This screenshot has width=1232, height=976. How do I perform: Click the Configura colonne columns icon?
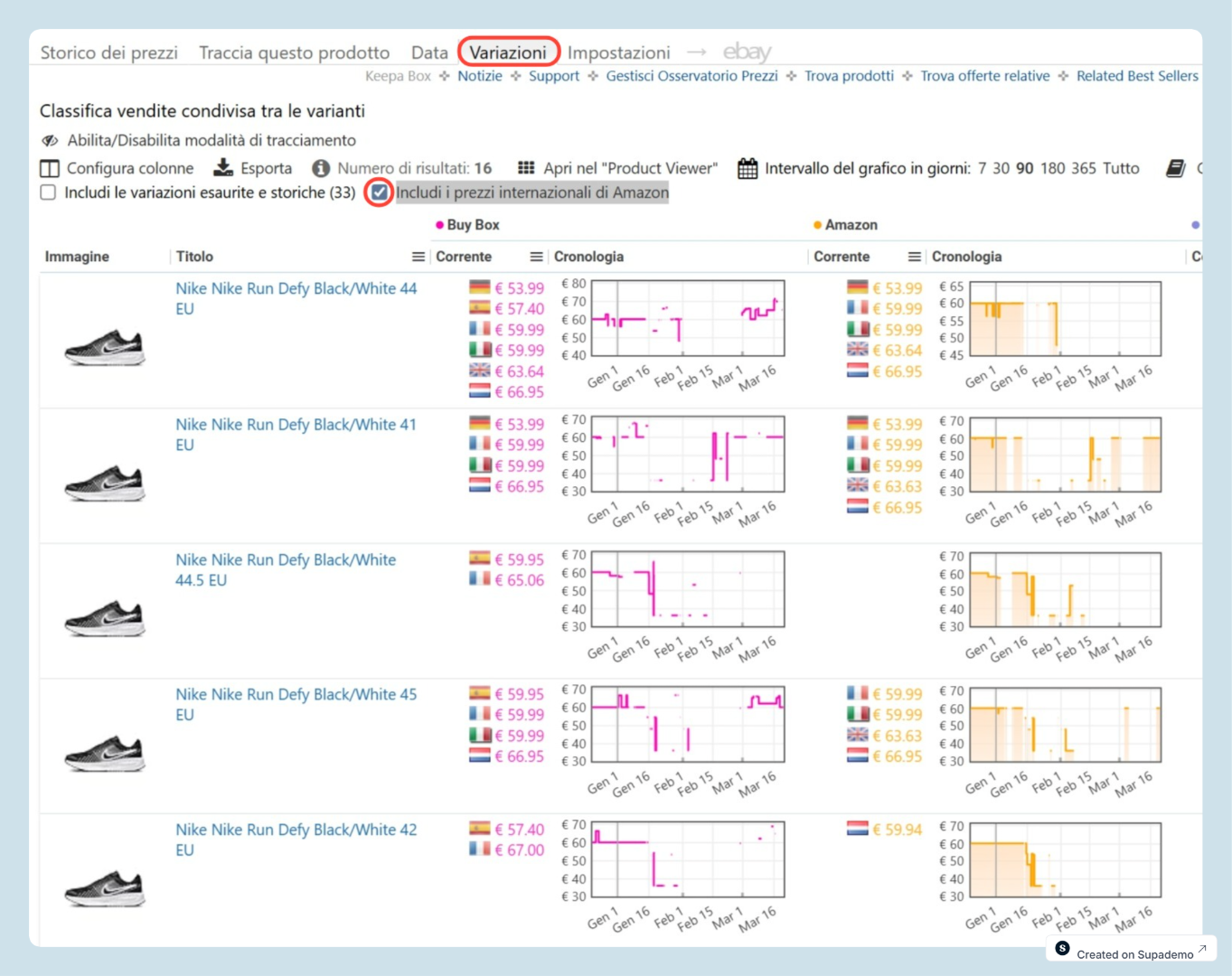(50, 168)
